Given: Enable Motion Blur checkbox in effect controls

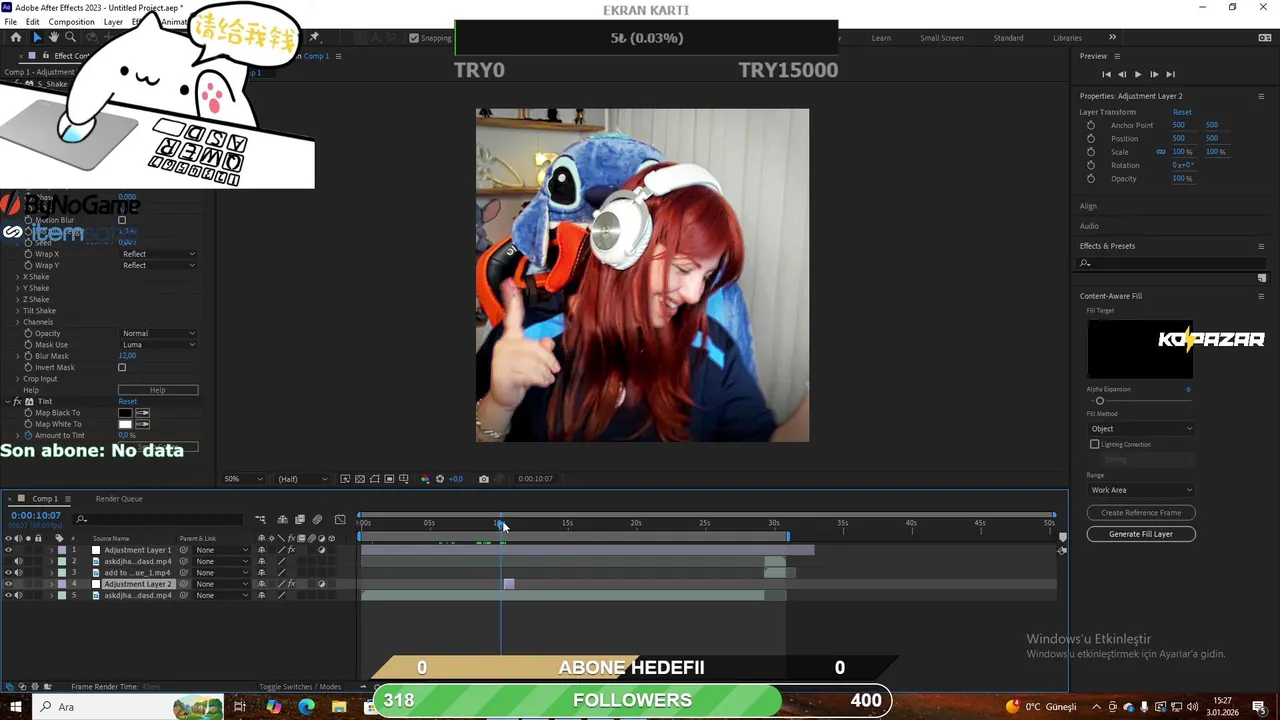Looking at the screenshot, I should pos(122,220).
